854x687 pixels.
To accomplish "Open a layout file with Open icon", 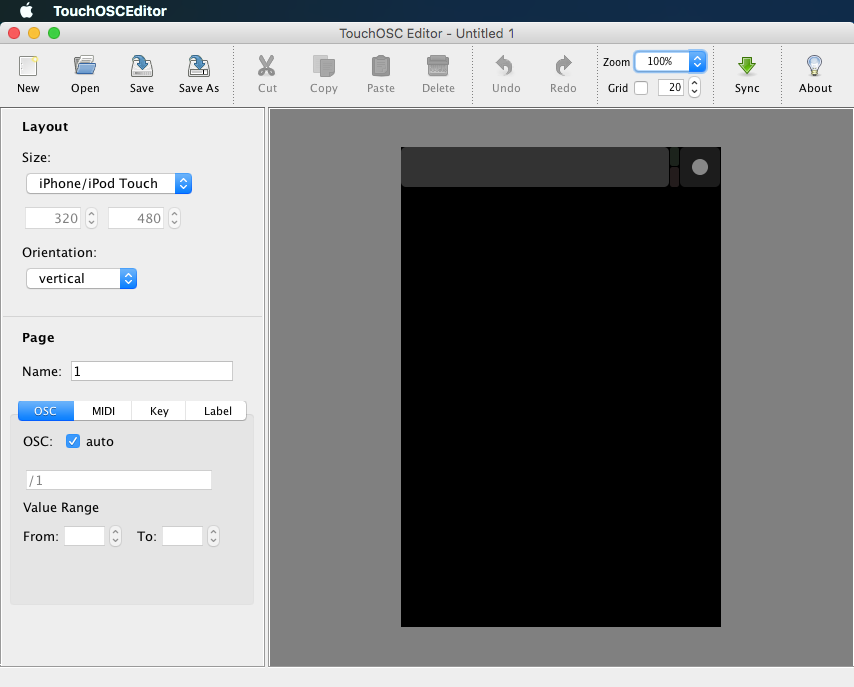I will 85,68.
